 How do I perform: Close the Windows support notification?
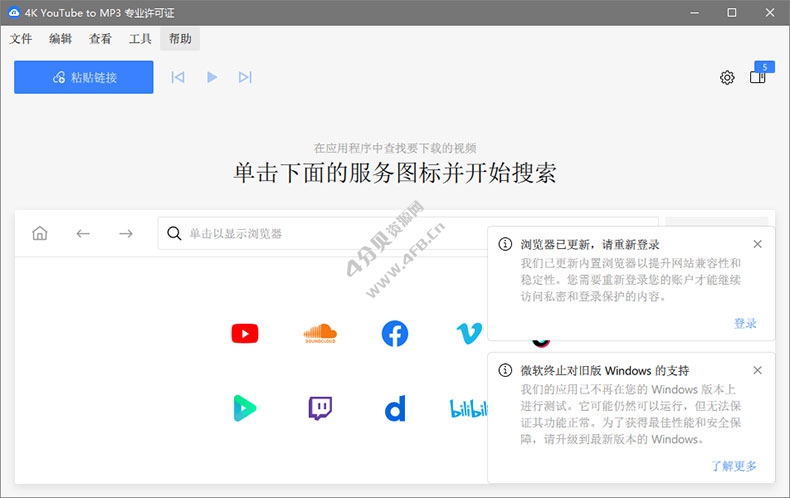(757, 370)
